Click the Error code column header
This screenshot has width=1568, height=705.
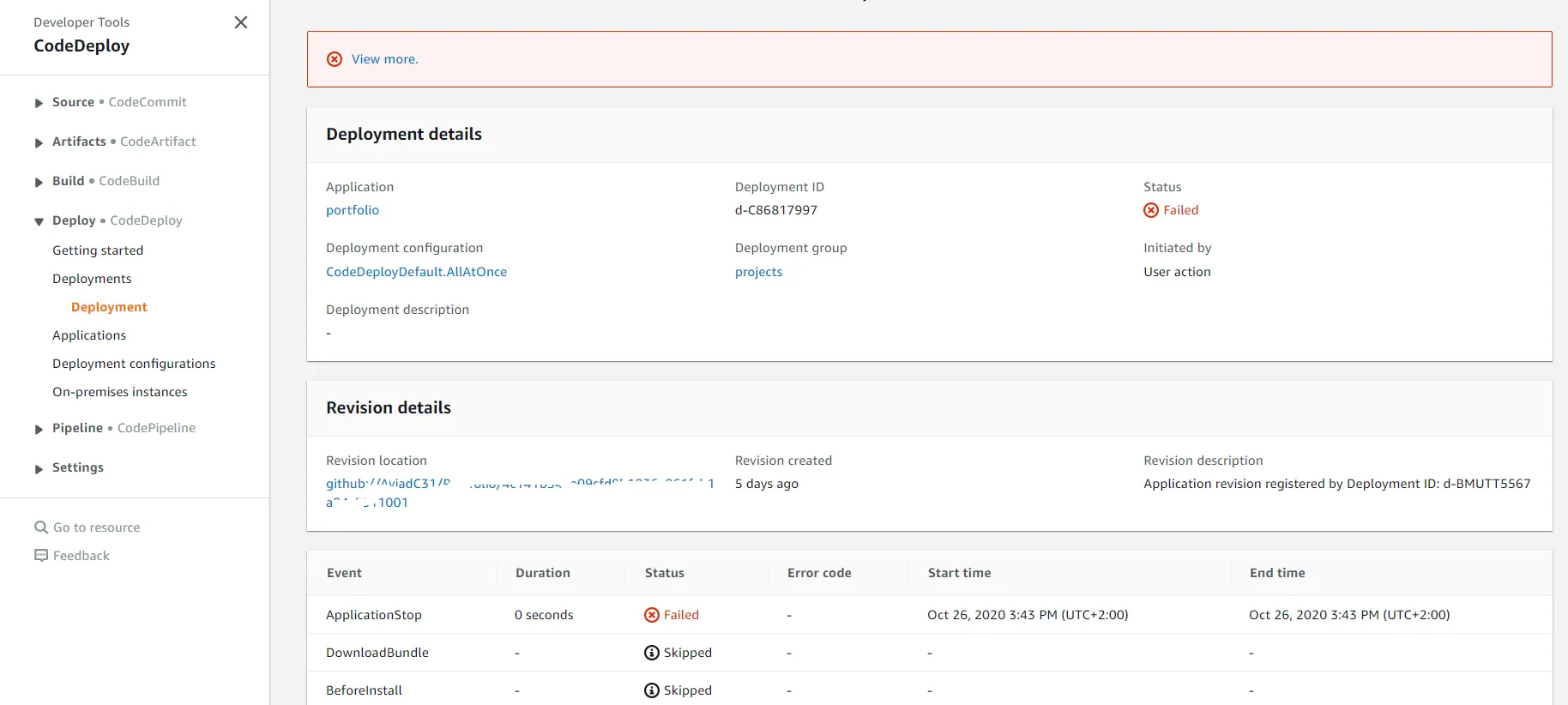click(819, 573)
